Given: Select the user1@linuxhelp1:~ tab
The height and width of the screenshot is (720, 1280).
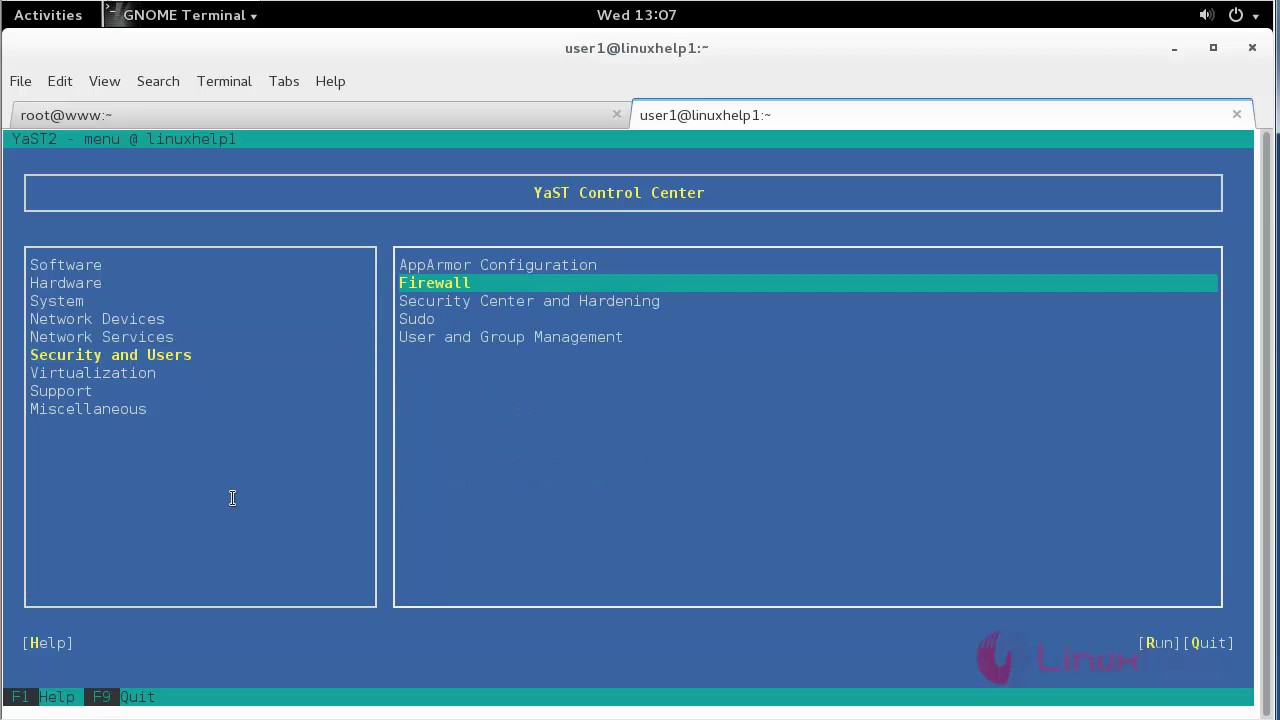Looking at the screenshot, I should tap(940, 115).
